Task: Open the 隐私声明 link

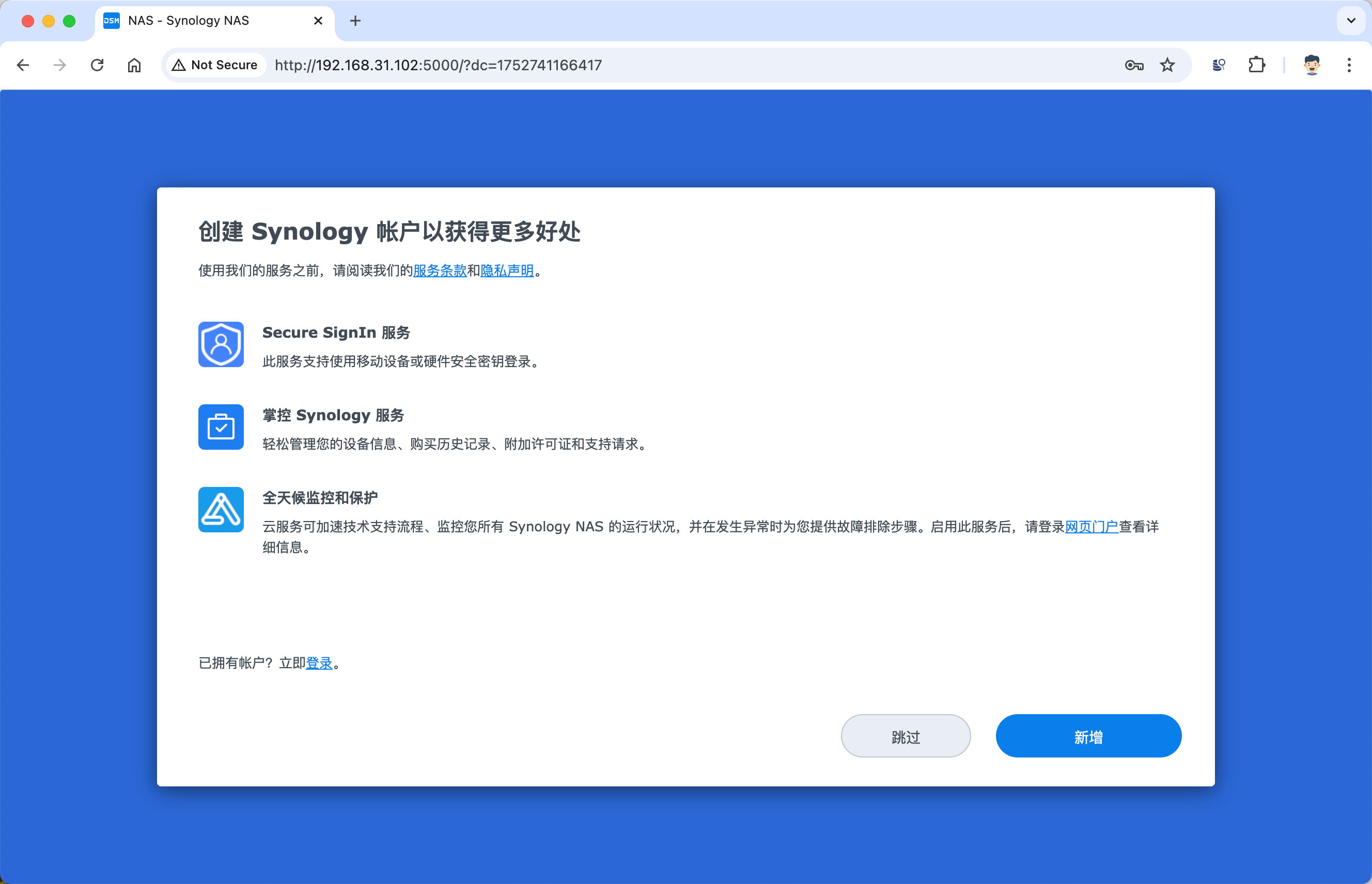Action: coord(507,271)
